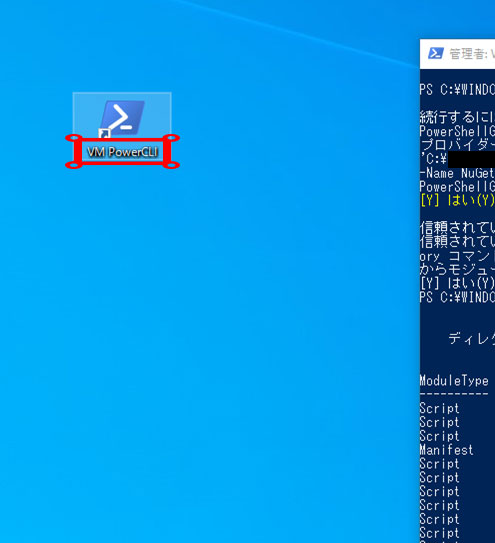Click the yellow [Y] はい(Y) prompt line
Screen dimensions: 495x543
[x=457, y=201]
